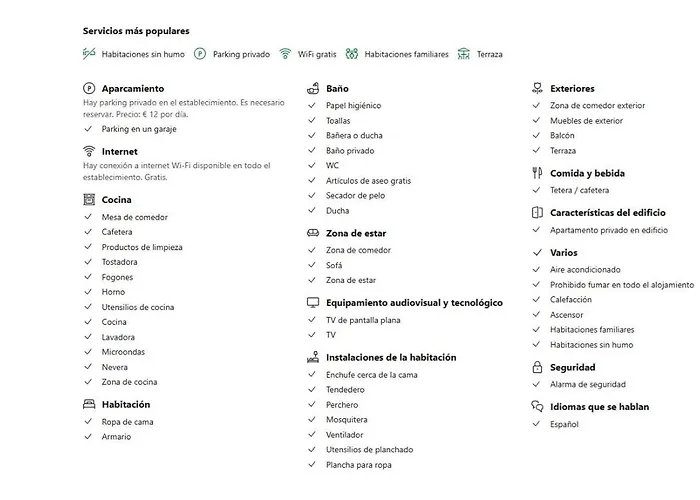
Task: Click the Idiomas que se hablan speech-bubble icon
Action: coord(538,407)
